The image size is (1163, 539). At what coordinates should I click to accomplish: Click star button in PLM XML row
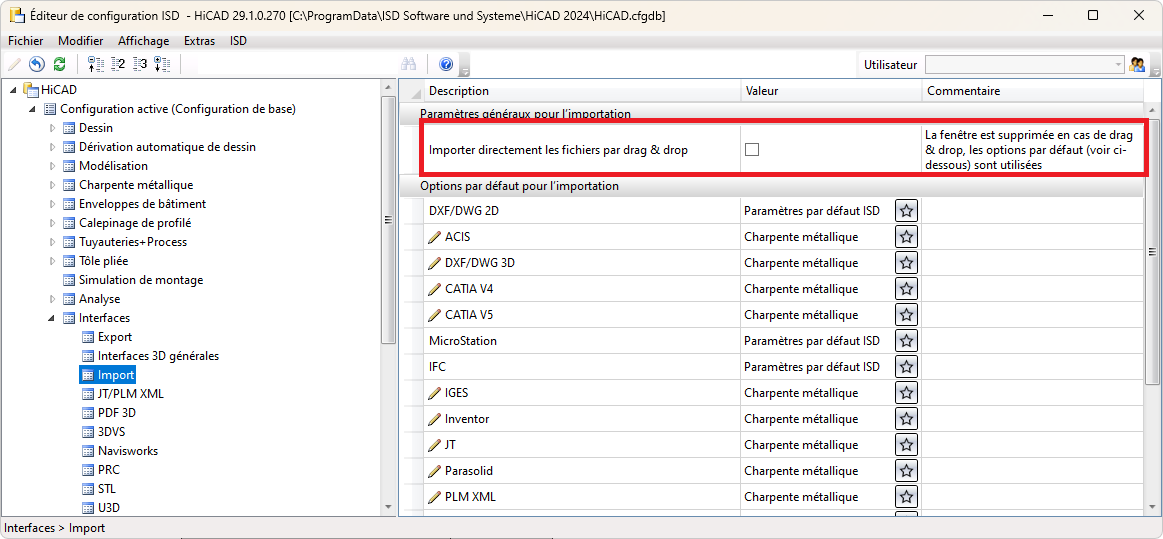pos(906,496)
